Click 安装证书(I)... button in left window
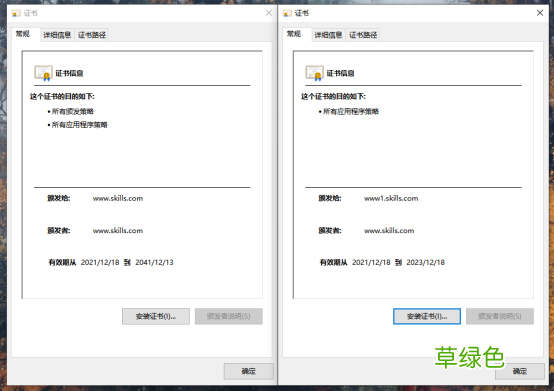The image size is (554, 391). [x=156, y=316]
